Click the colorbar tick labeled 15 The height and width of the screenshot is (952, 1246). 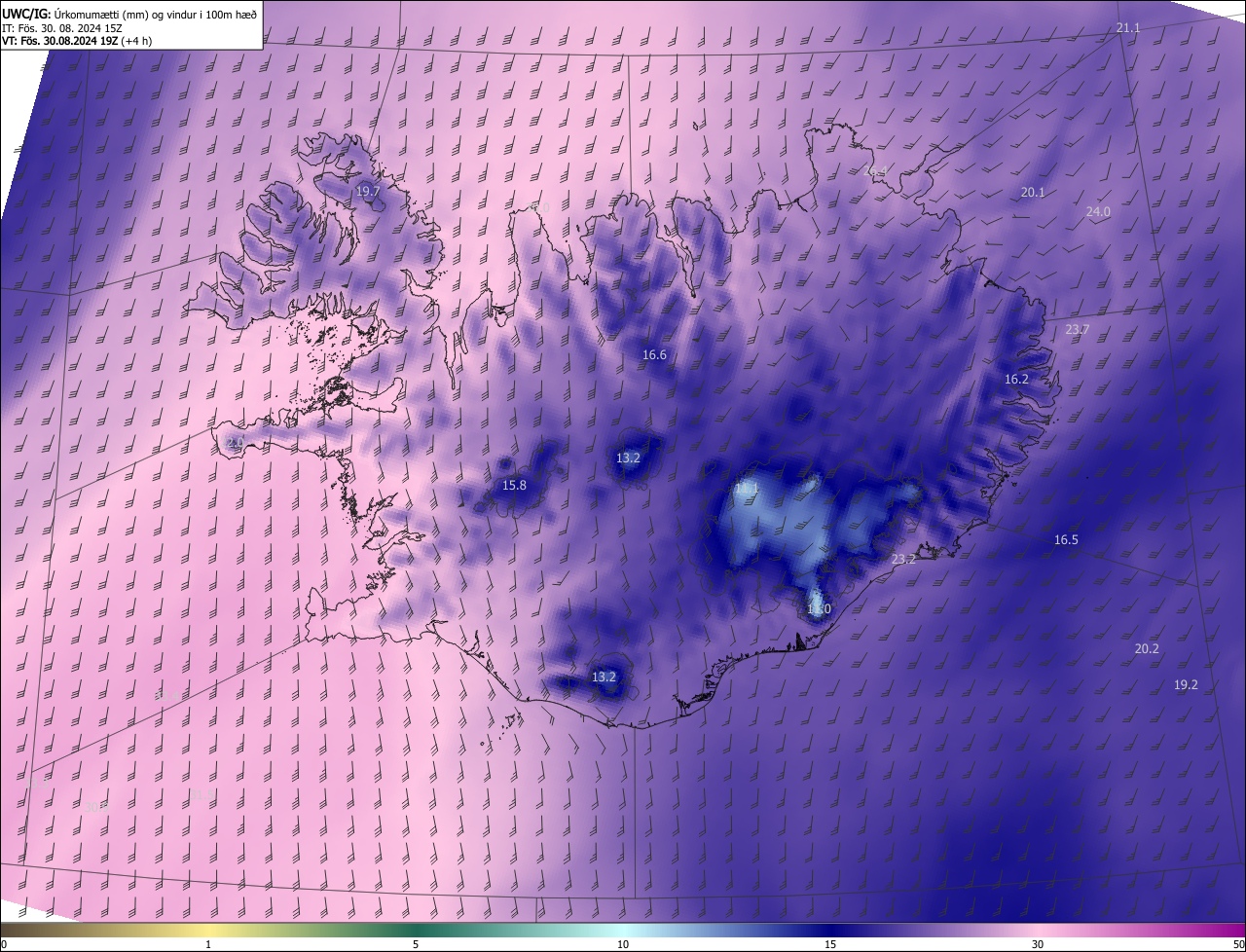tap(830, 945)
